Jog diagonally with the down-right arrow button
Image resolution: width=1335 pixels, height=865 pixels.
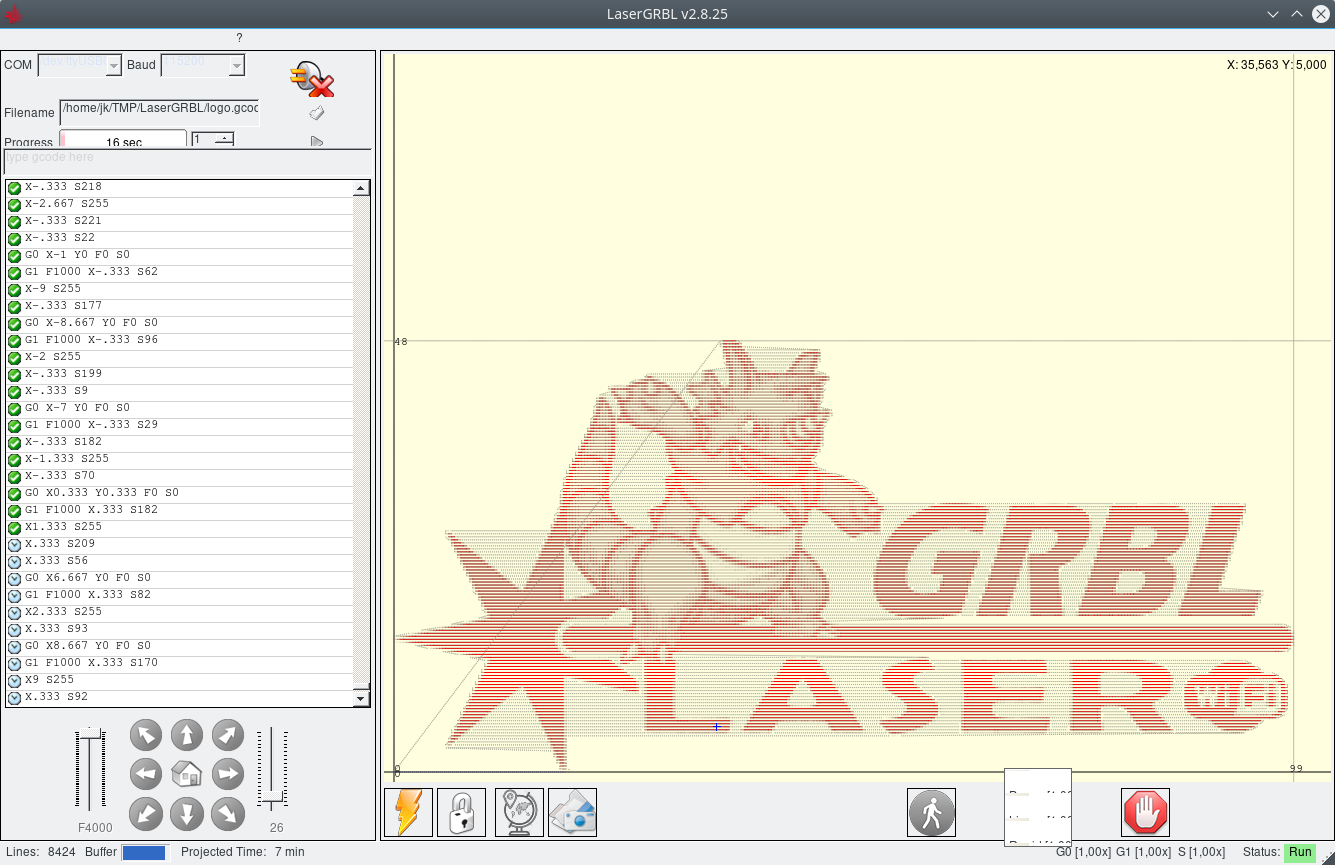[x=228, y=814]
